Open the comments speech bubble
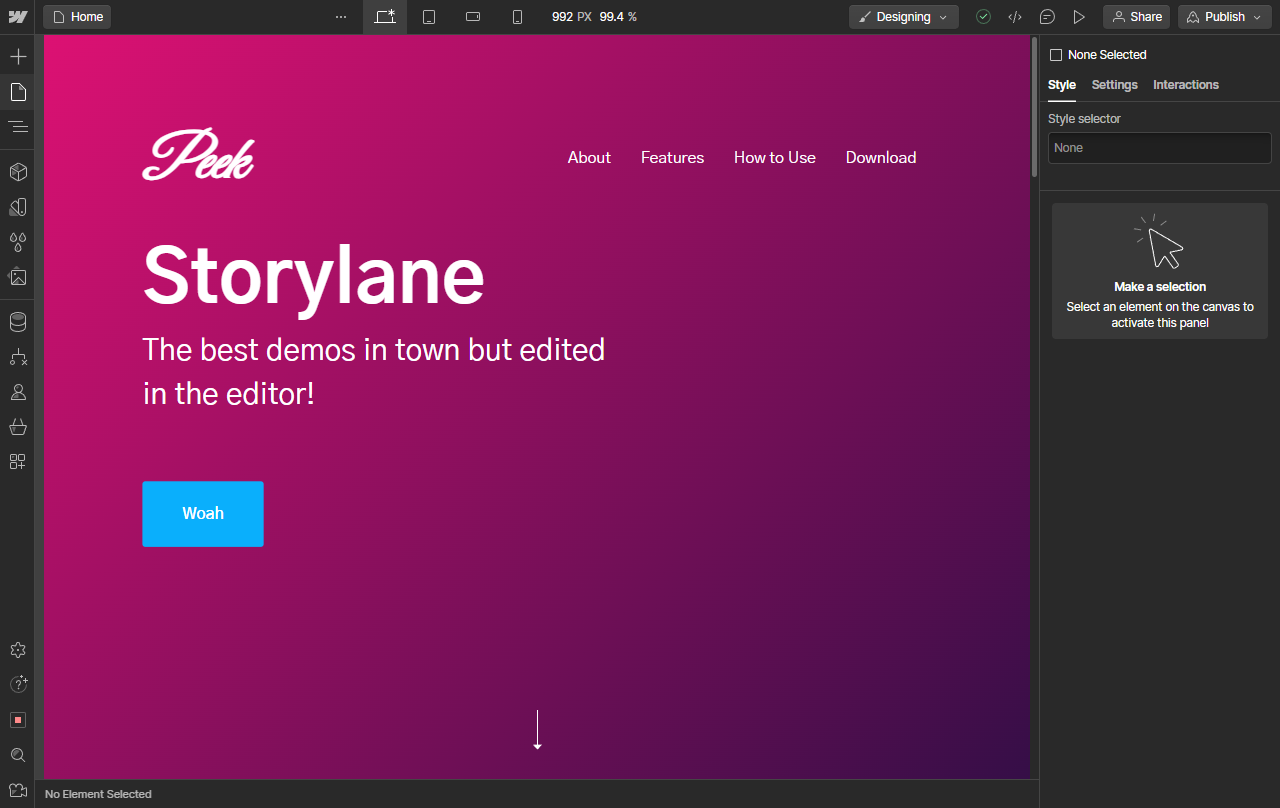 click(x=1047, y=17)
